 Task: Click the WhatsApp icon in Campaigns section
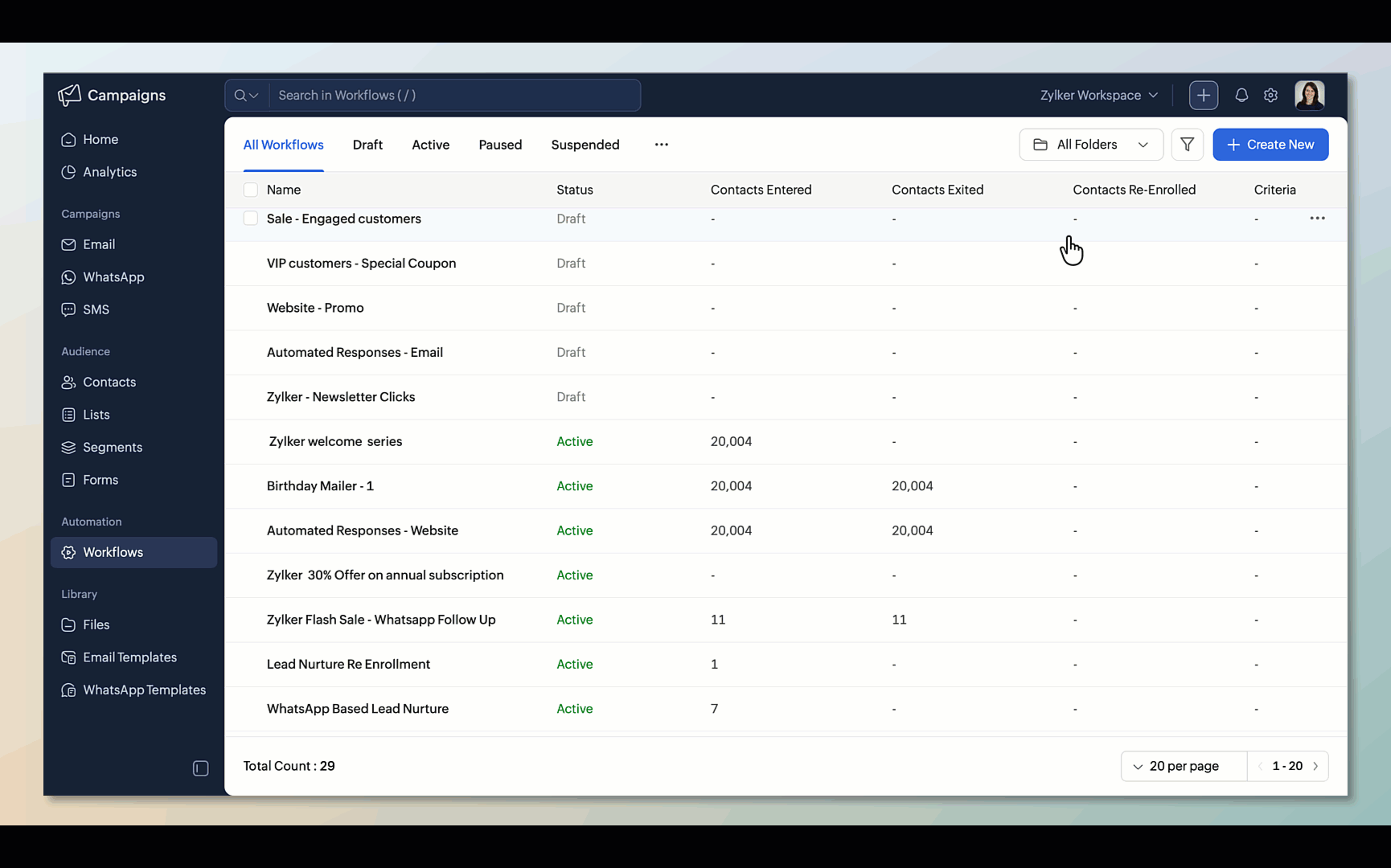click(68, 277)
